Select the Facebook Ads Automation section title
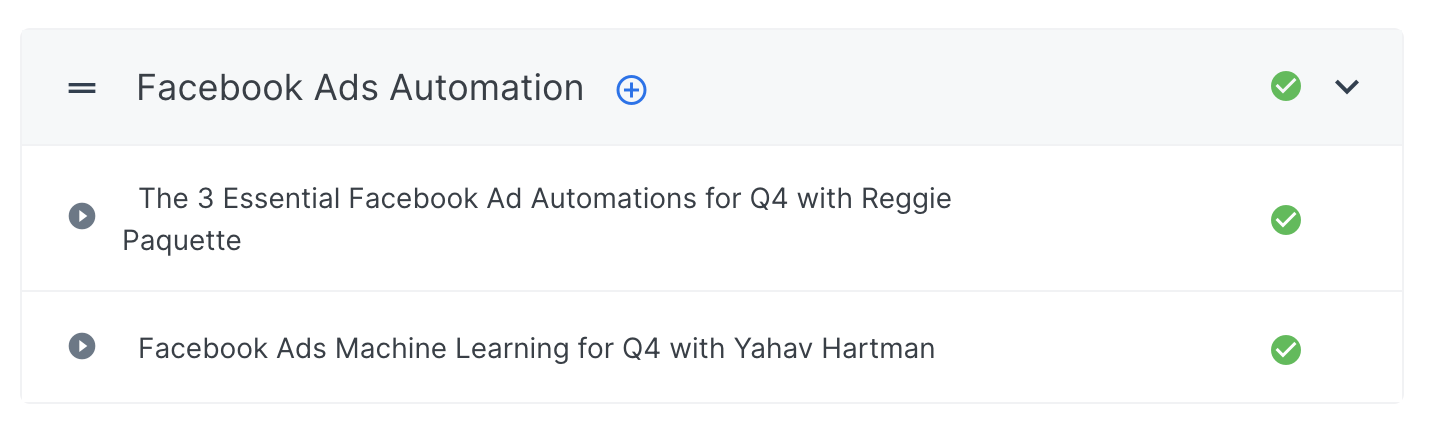Image resolution: width=1434 pixels, height=422 pixels. (360, 88)
